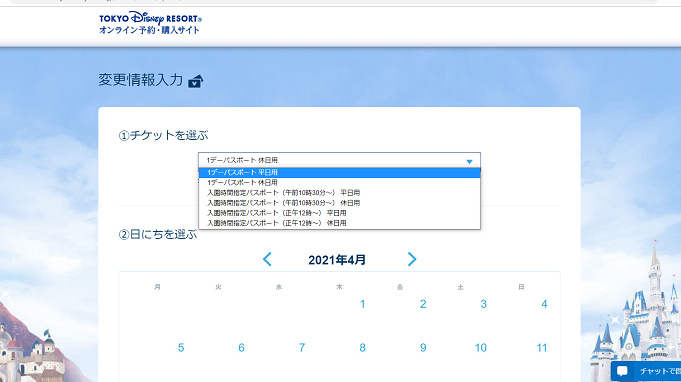Choose 入園時間指定パスポート 正午12時 休日用
Viewport: 681px width, 382px height.
(339, 223)
